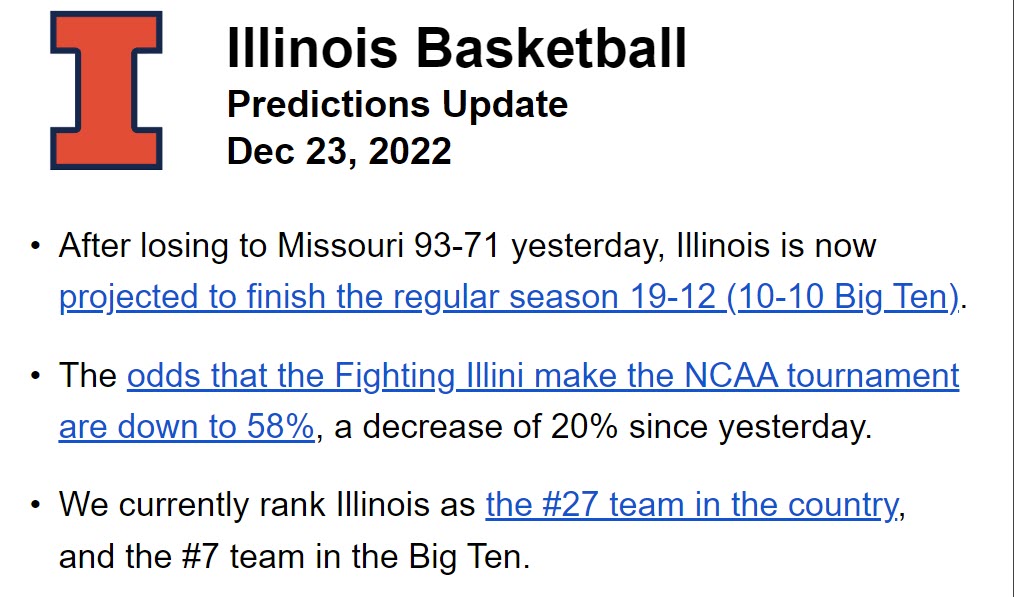Click the Dec 23, 2022 date line
The image size is (1014, 597).
point(339,151)
